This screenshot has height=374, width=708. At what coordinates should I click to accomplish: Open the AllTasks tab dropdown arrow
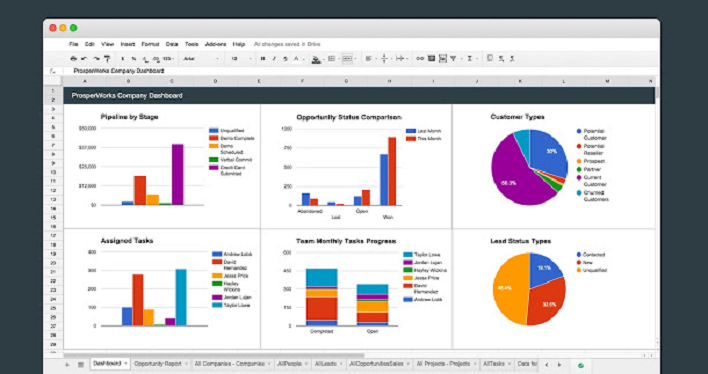pyautogui.click(x=510, y=364)
